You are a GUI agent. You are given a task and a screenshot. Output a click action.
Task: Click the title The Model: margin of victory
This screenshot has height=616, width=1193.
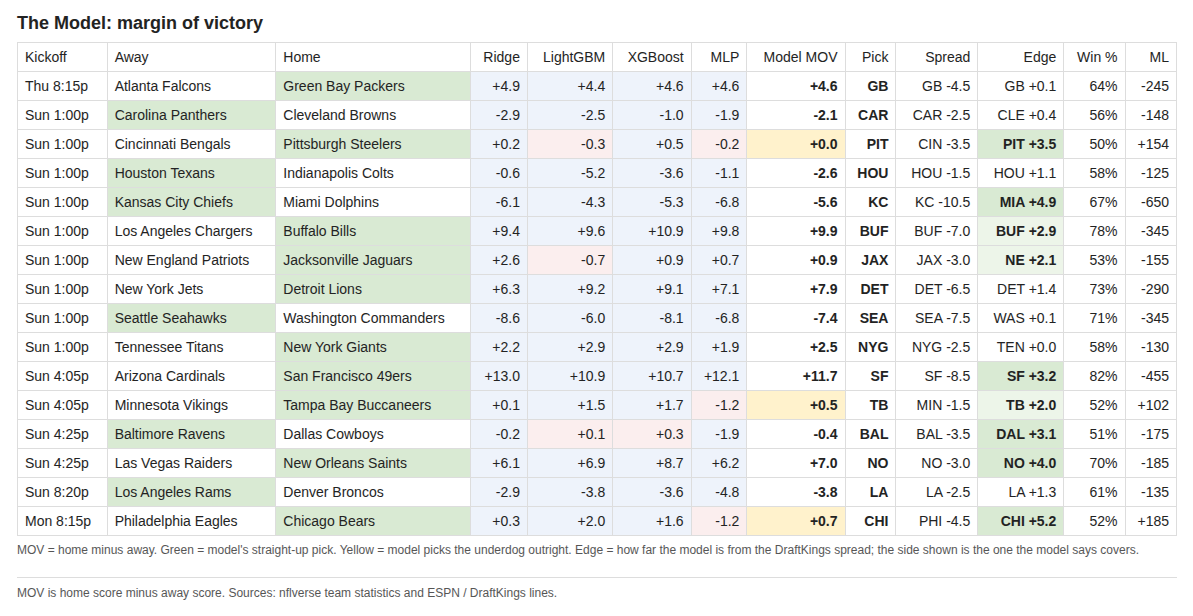[x=140, y=23]
